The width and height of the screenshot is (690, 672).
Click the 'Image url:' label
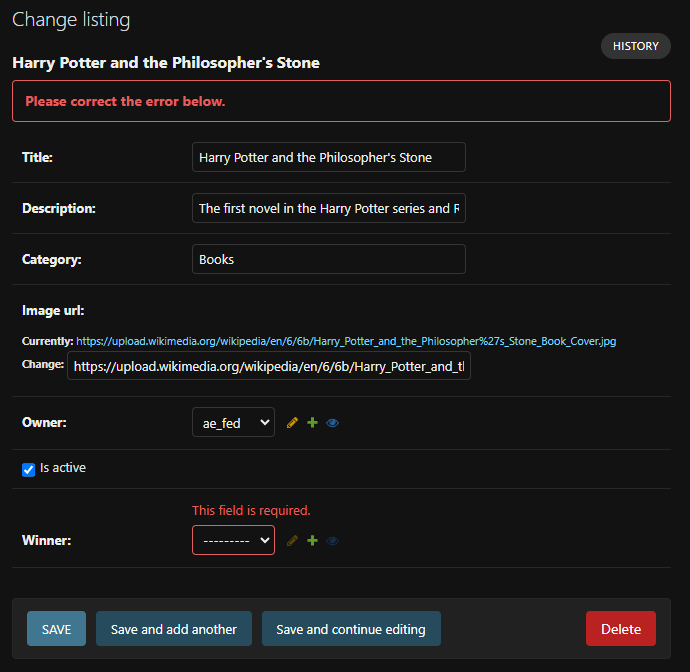[53, 311]
